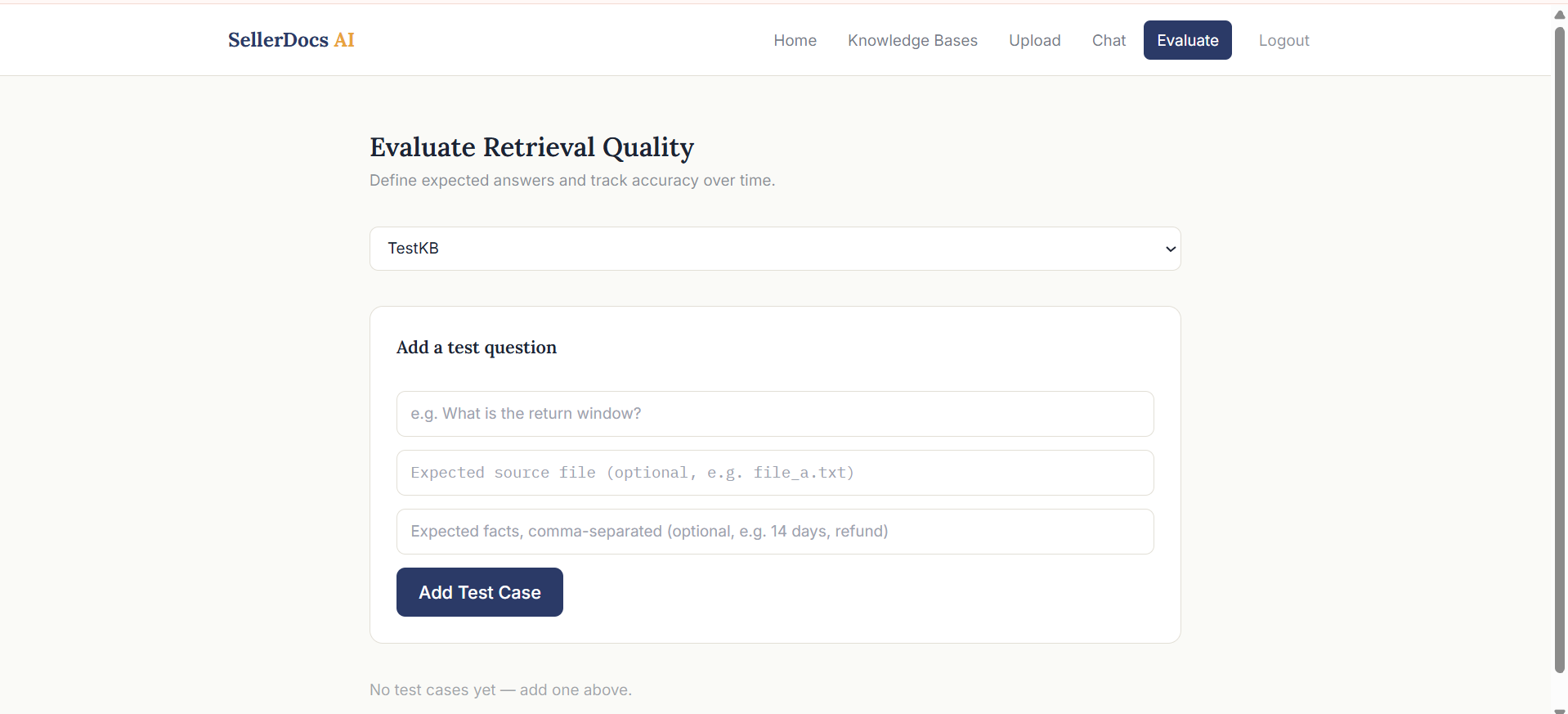Click the page's vertical scrollbar thumb
This screenshot has width=1568, height=714.
[1559, 350]
